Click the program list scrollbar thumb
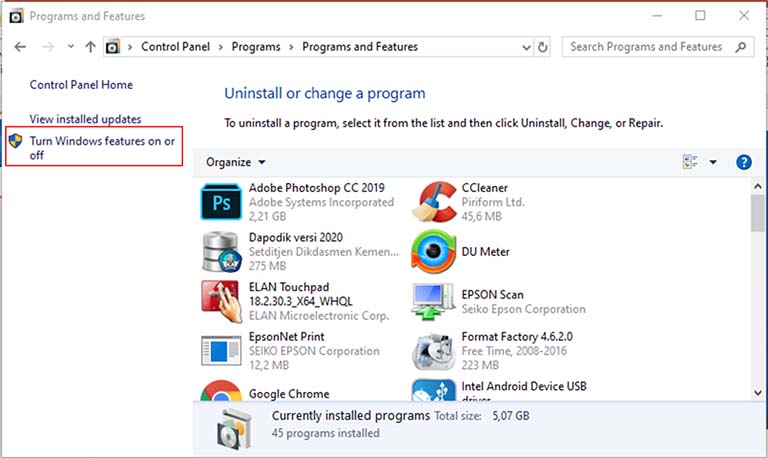 click(x=758, y=214)
